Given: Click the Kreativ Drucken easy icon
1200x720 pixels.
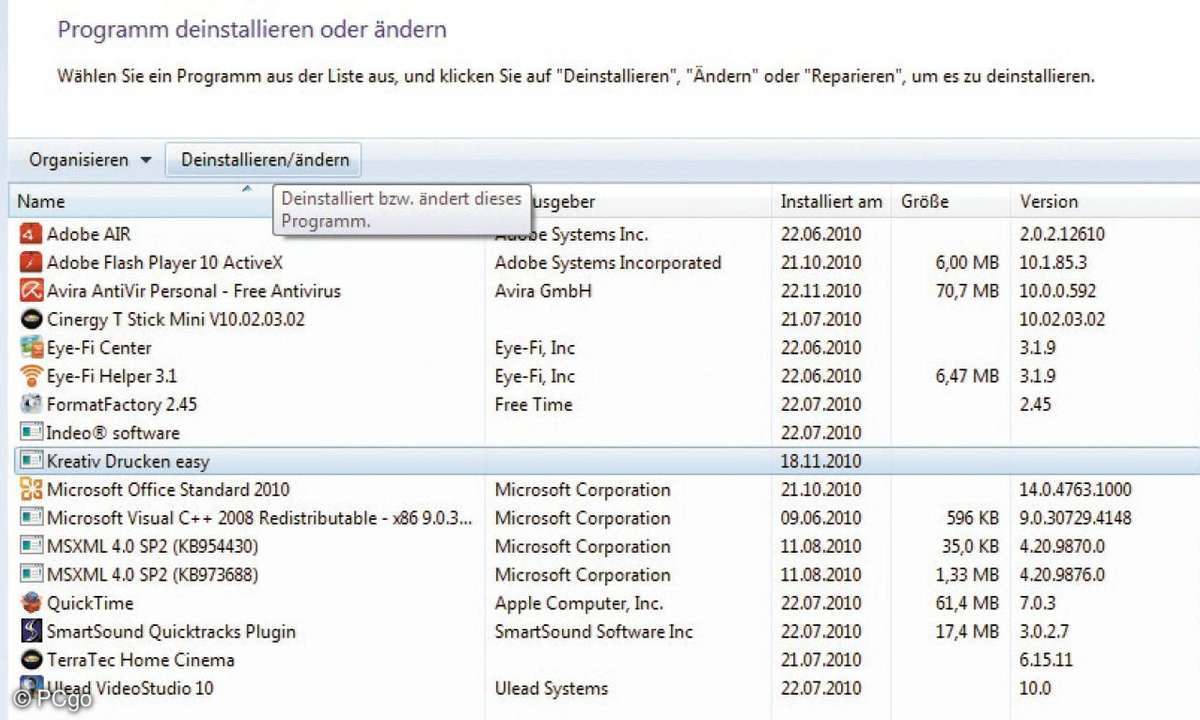Looking at the screenshot, I should point(30,461).
